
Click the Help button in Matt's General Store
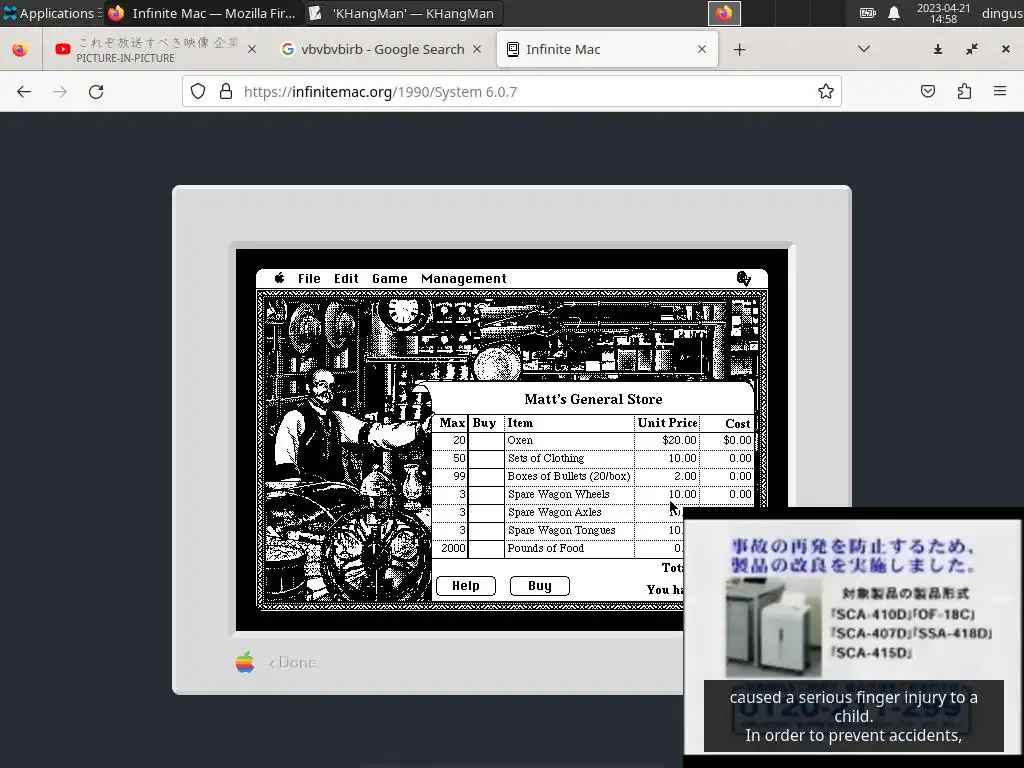coord(466,586)
